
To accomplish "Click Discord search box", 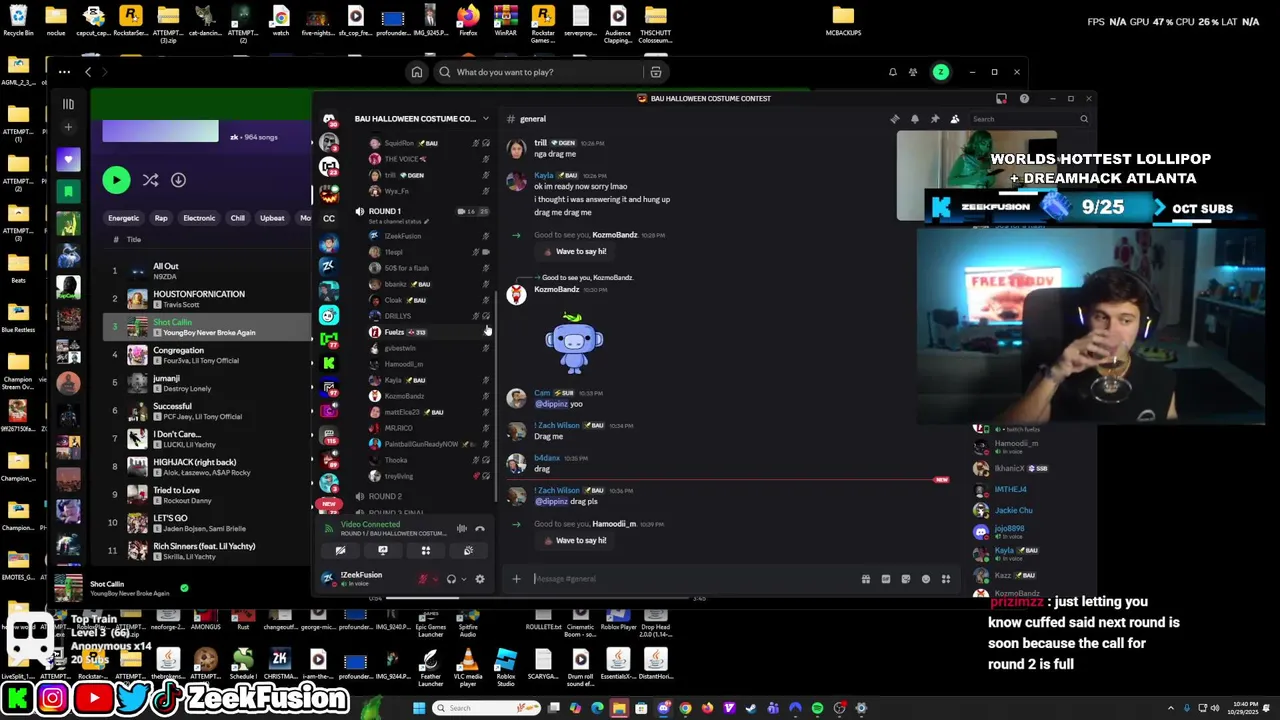I will tap(1030, 119).
